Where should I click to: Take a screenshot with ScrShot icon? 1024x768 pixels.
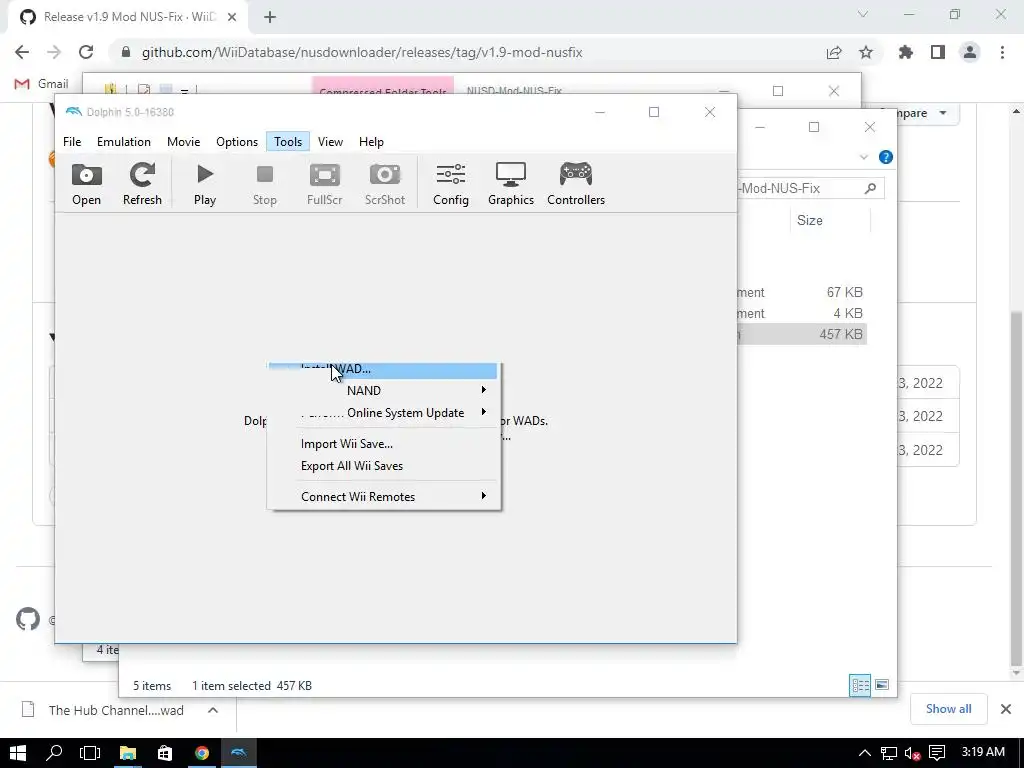[385, 184]
